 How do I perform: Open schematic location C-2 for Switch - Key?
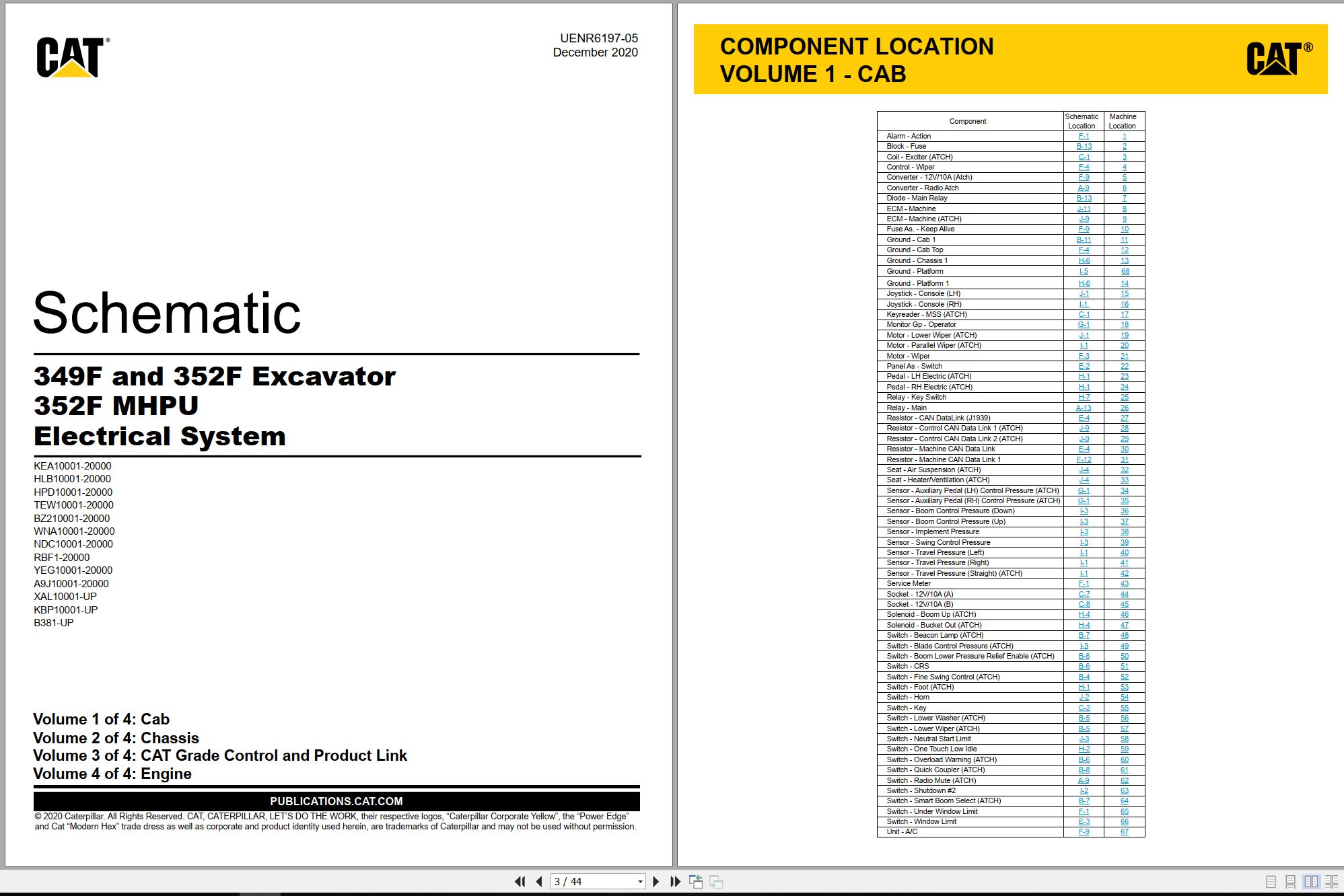click(1084, 708)
